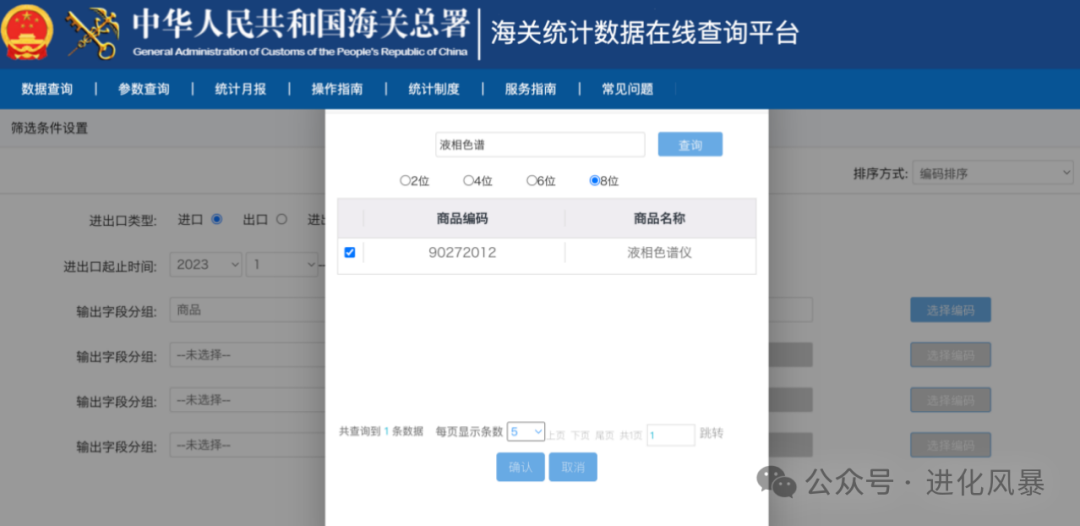Click the 尾页 pagination link
This screenshot has width=1080, height=526.
coord(604,435)
